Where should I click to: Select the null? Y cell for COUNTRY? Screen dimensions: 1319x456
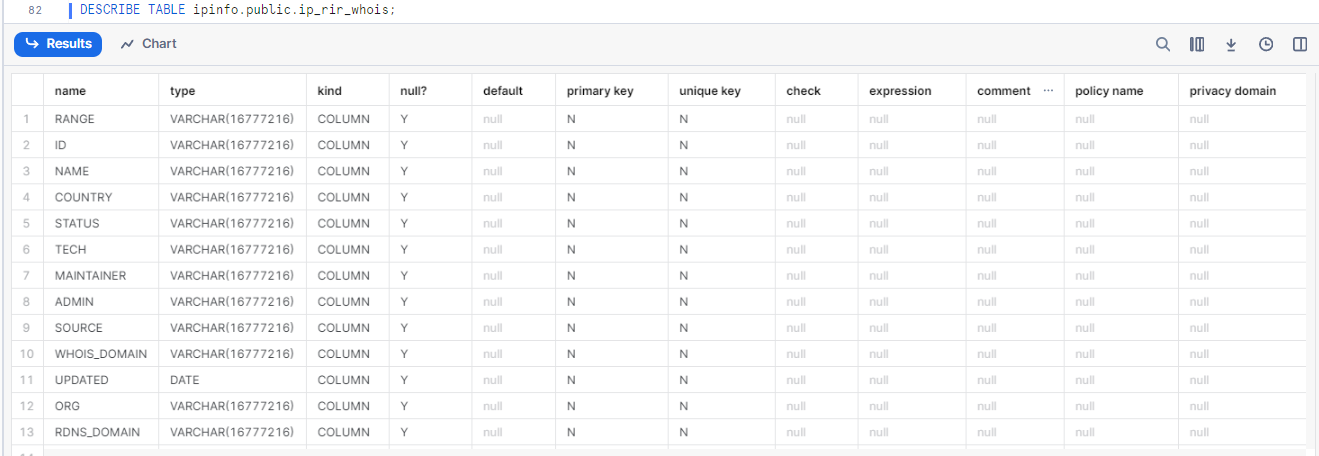430,197
